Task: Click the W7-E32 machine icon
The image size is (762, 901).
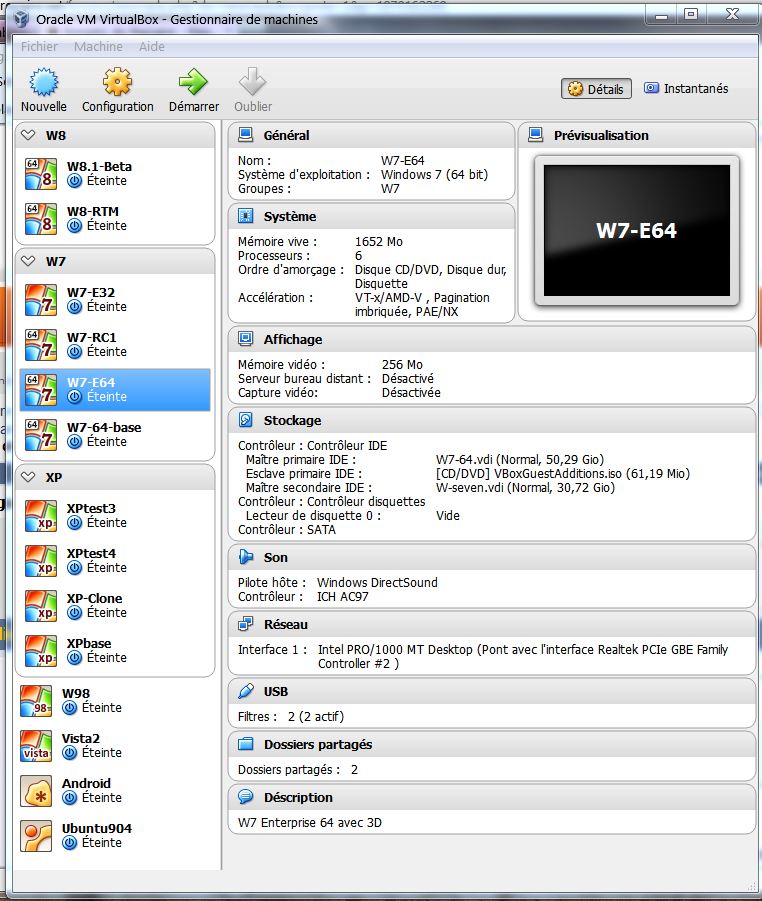Action: [41, 299]
